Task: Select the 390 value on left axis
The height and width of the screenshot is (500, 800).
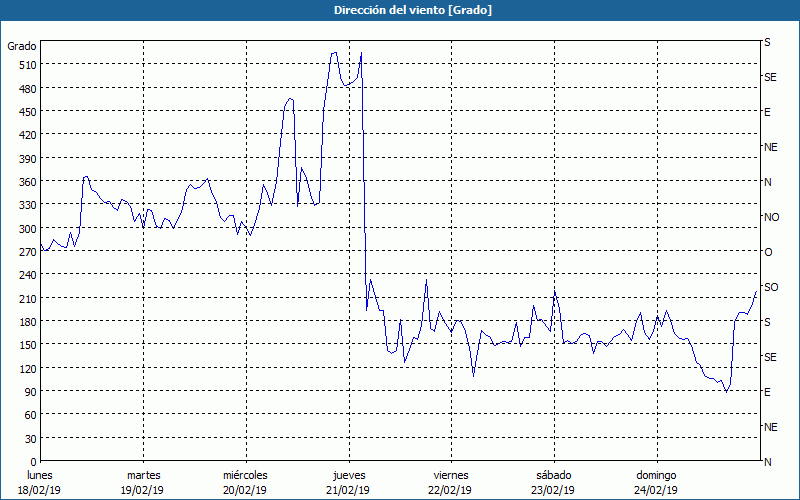Action: point(27,159)
